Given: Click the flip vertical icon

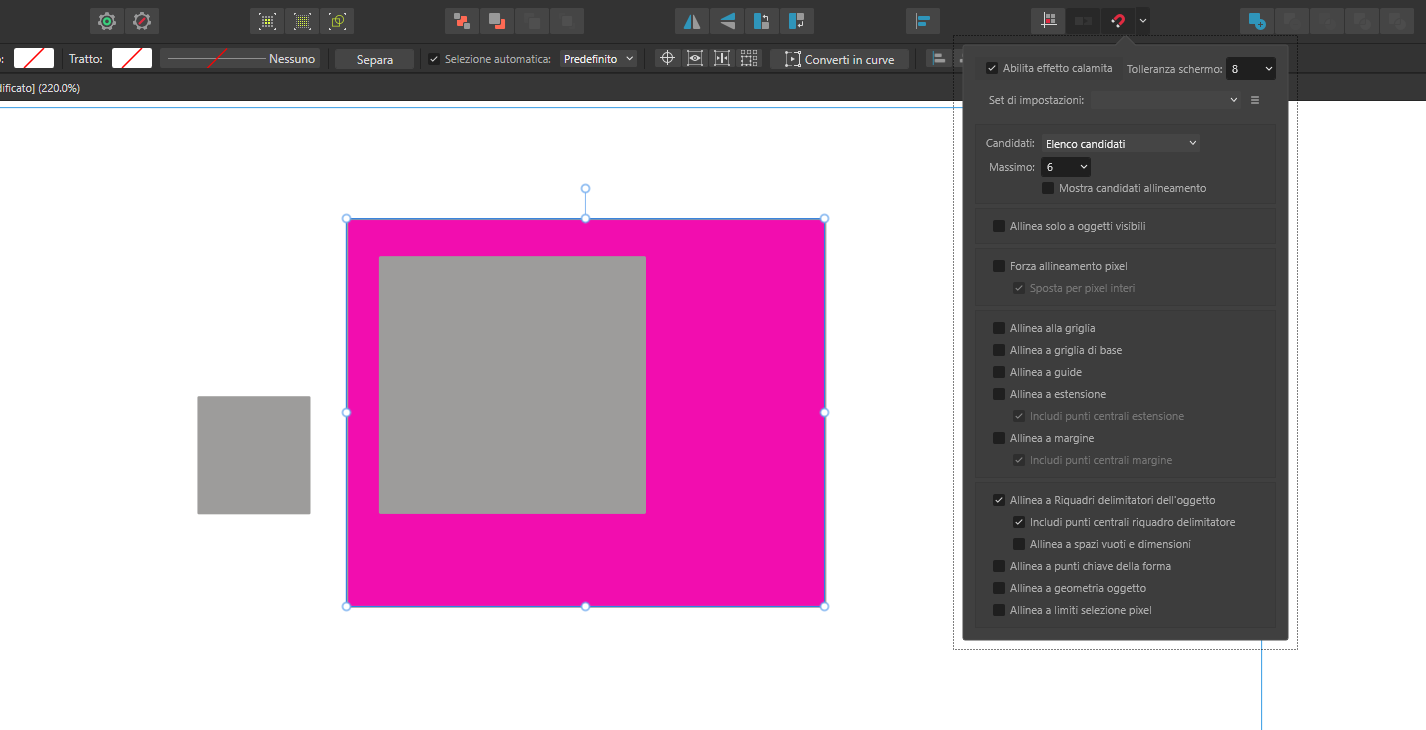Looking at the screenshot, I should (728, 21).
